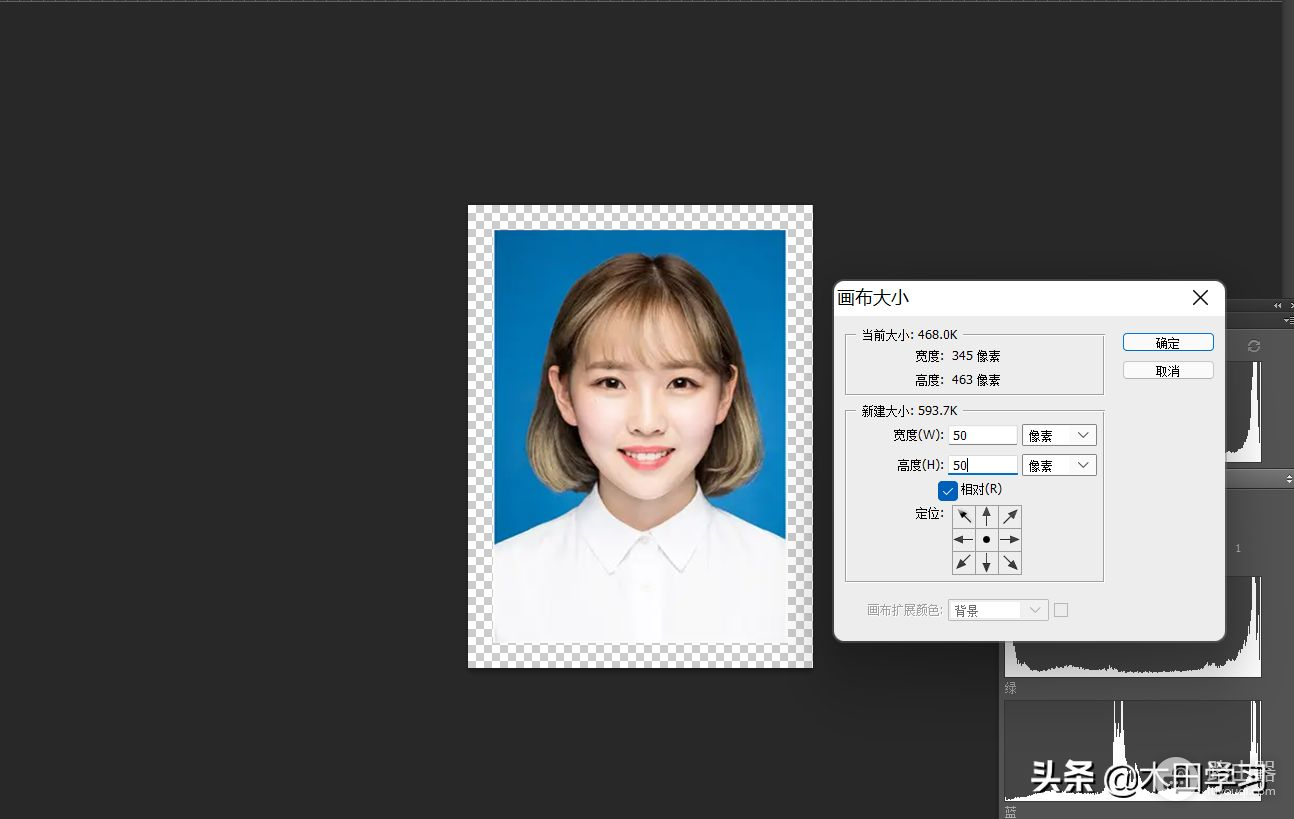Choose the top-right anchor arrow
Screen dimensions: 1294x819
pos(1010,516)
